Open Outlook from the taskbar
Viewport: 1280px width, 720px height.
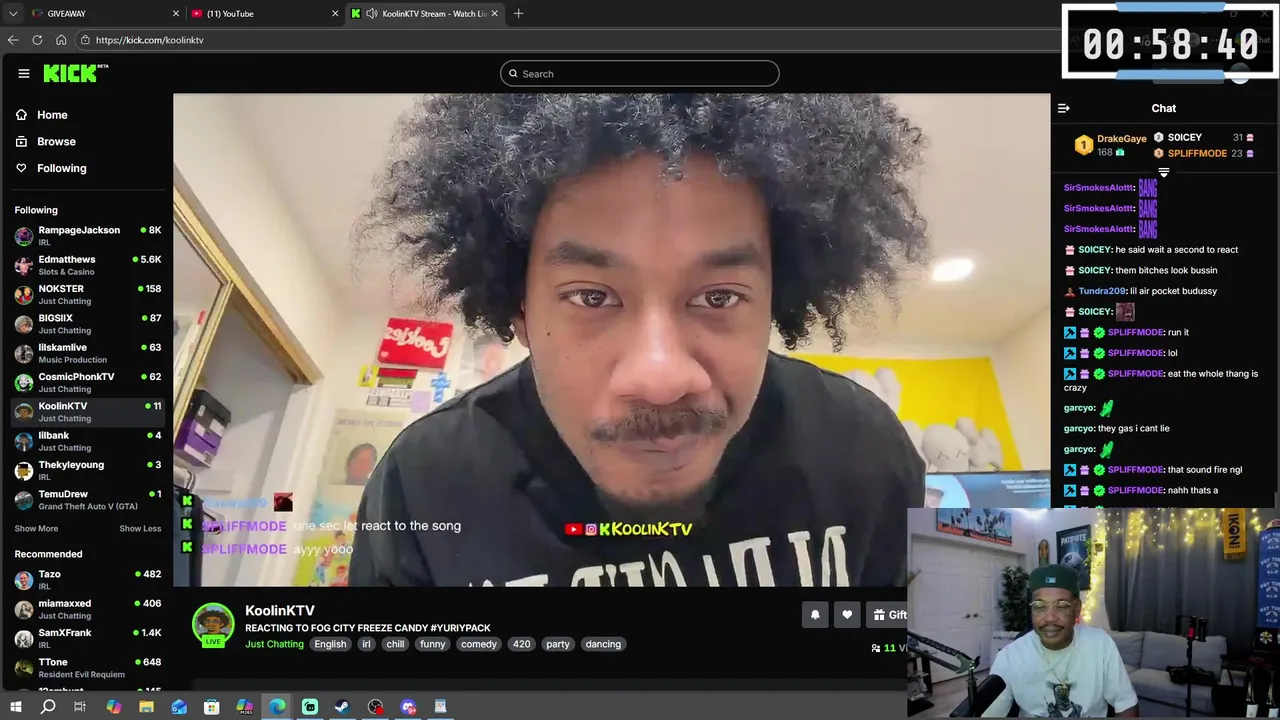point(179,707)
